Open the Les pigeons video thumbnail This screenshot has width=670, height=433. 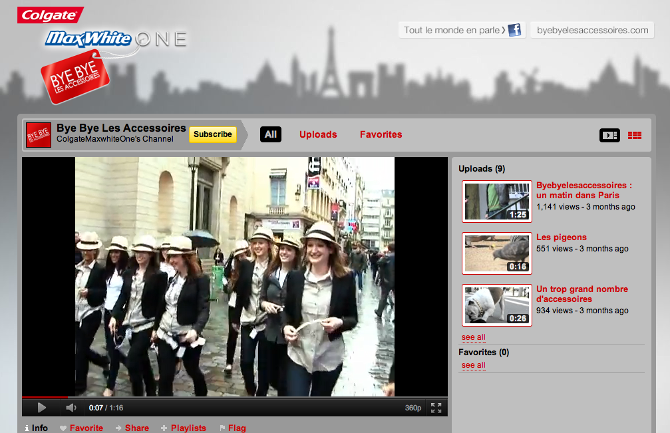click(497, 253)
